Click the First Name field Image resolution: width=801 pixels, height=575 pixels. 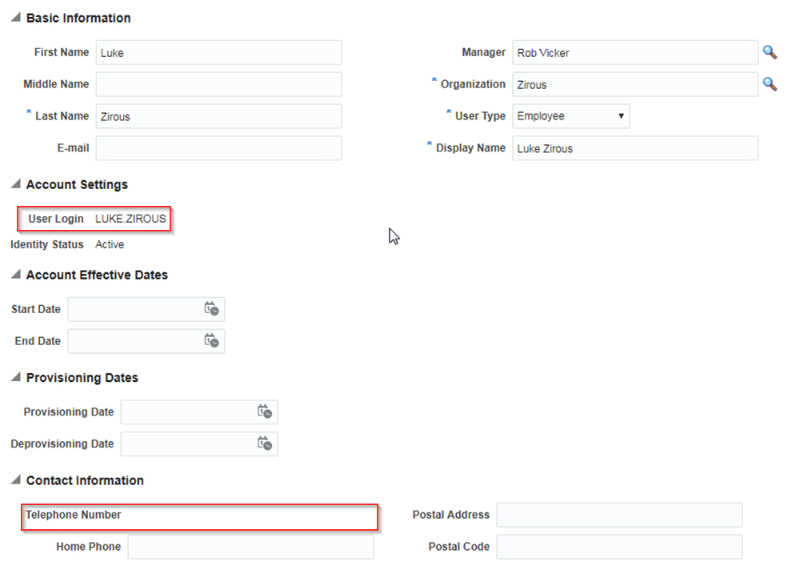coord(219,53)
